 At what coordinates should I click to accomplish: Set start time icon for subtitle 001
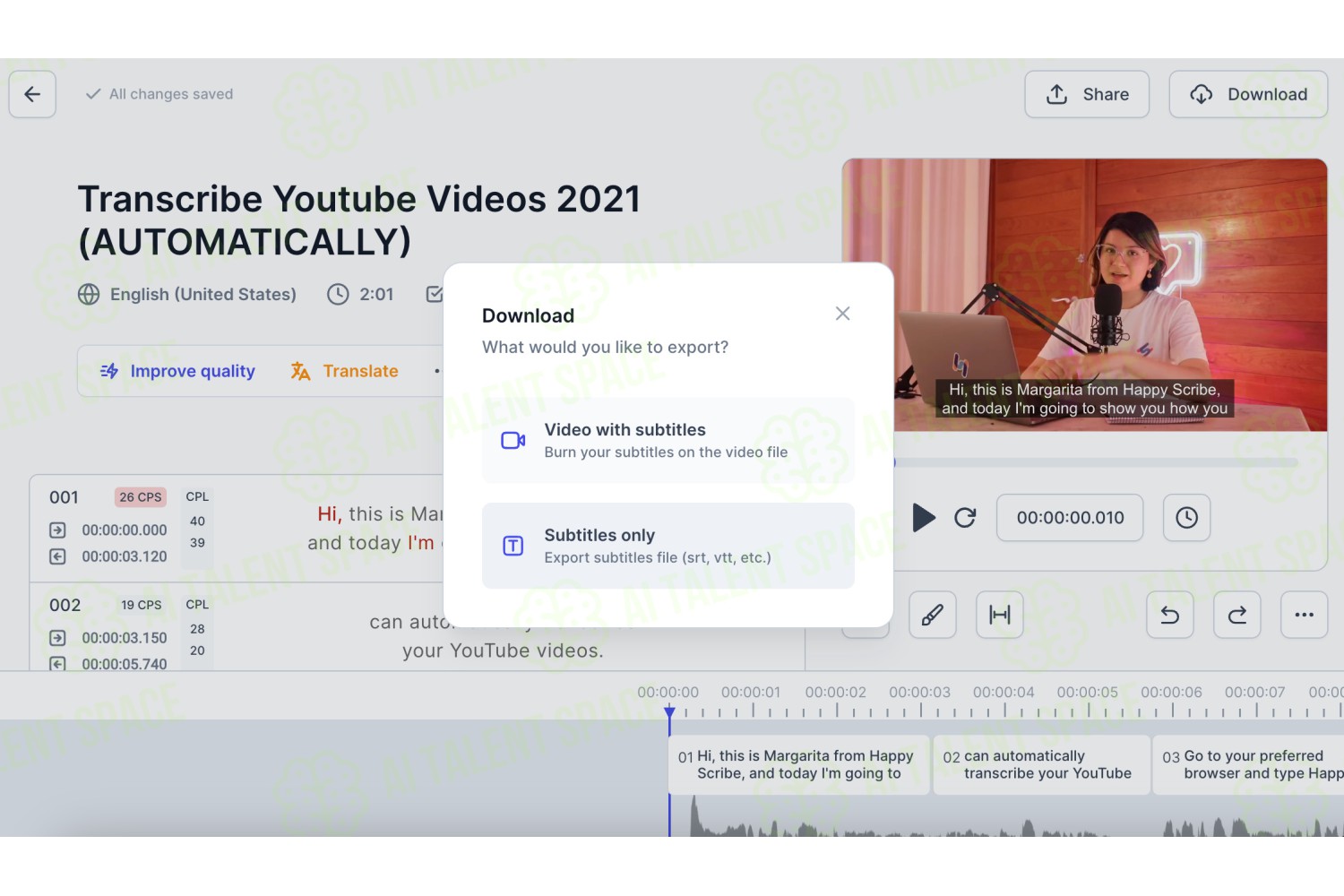tap(57, 530)
